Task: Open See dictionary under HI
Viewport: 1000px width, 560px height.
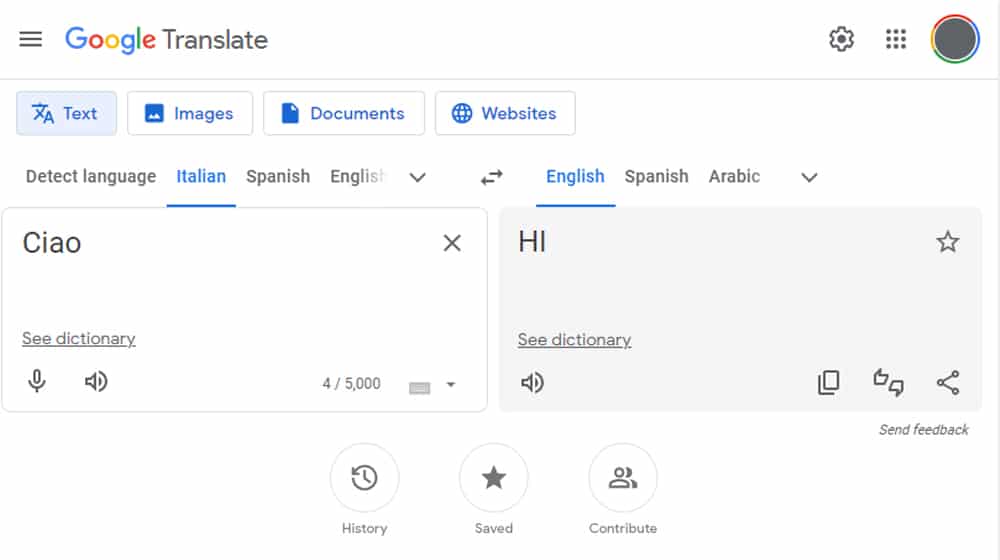Action: (574, 340)
